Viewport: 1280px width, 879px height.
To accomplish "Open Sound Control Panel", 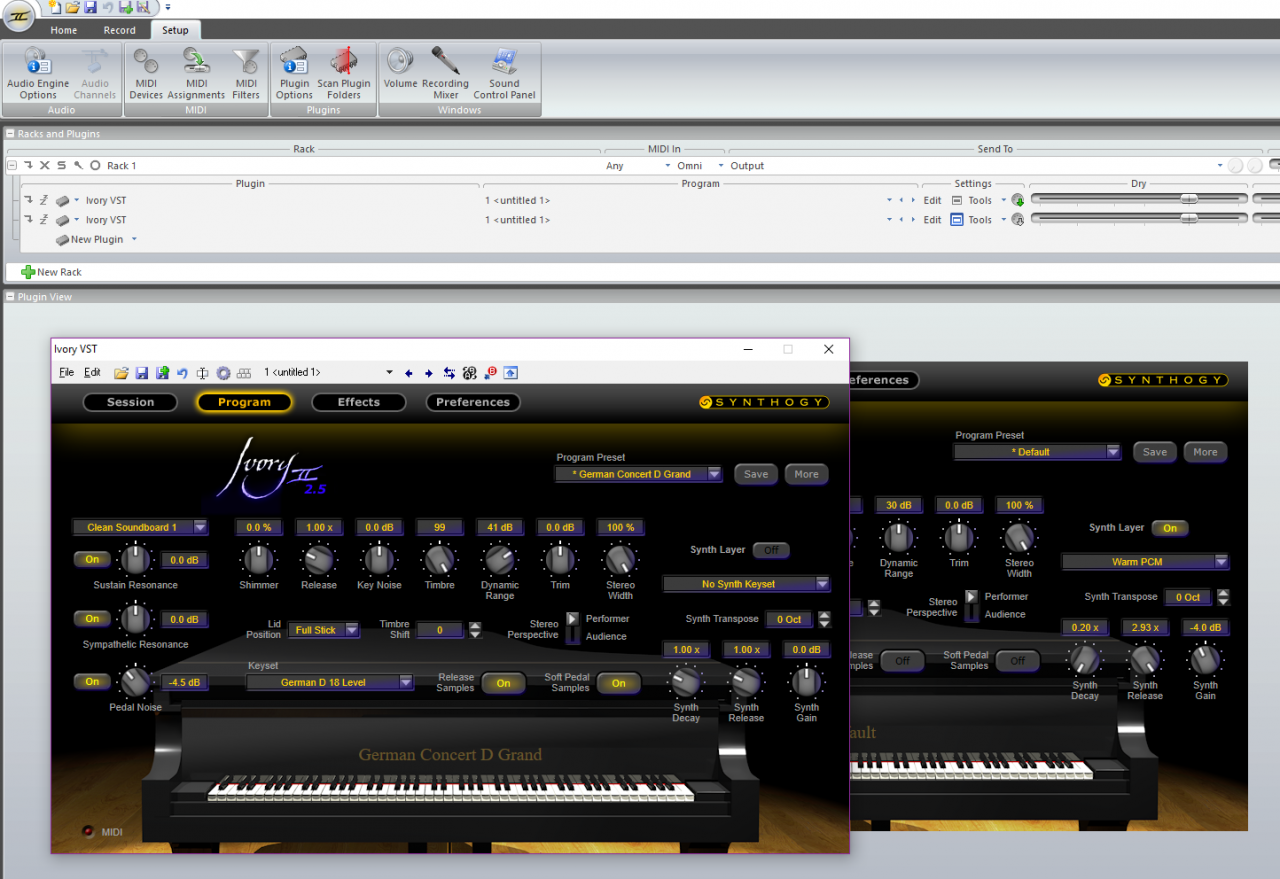I will click(504, 74).
